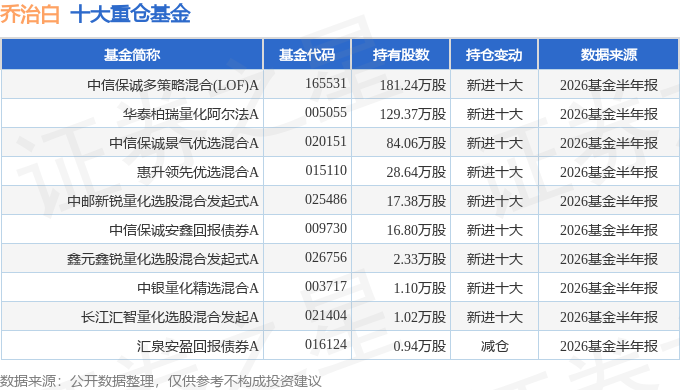The width and height of the screenshot is (680, 390).
Task: Click the 乔治白 stock name heading
Action: point(29,13)
